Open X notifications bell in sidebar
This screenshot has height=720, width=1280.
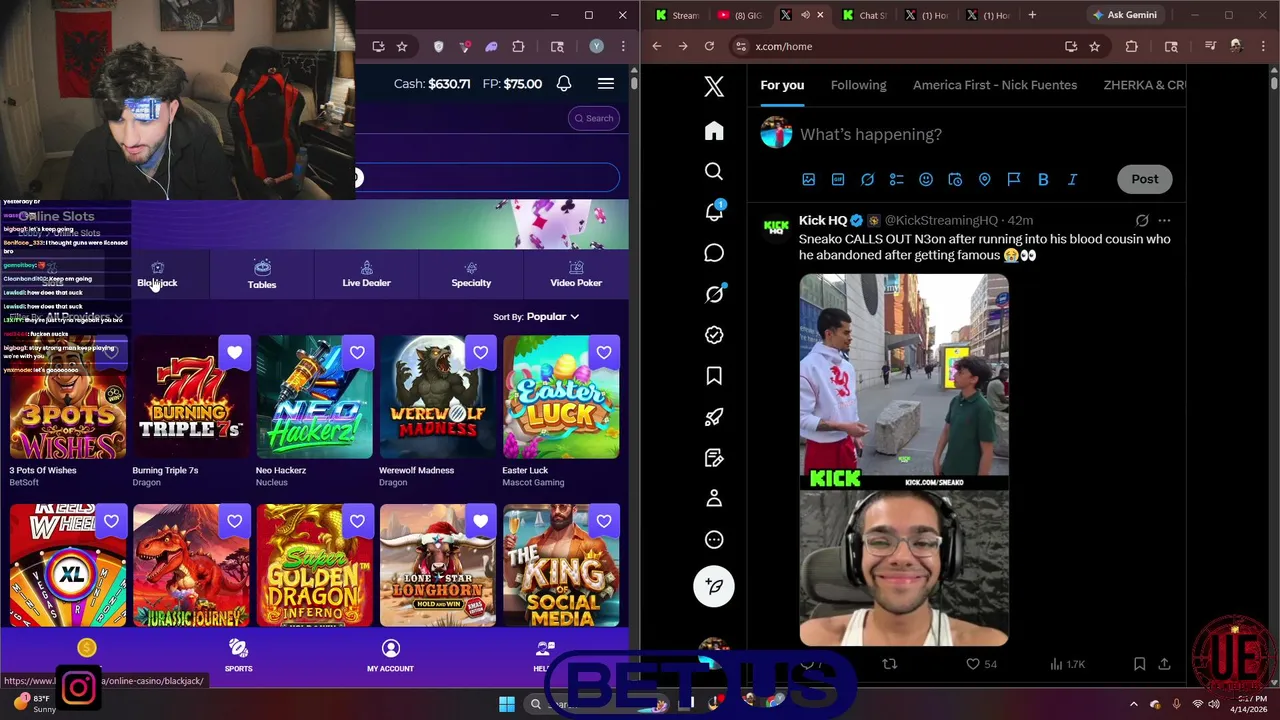(714, 212)
